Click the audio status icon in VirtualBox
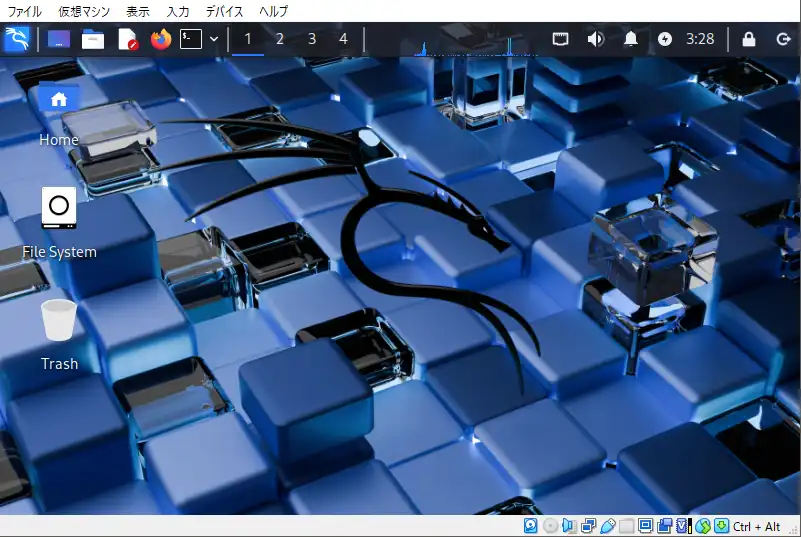This screenshot has width=801, height=537. tap(569, 526)
